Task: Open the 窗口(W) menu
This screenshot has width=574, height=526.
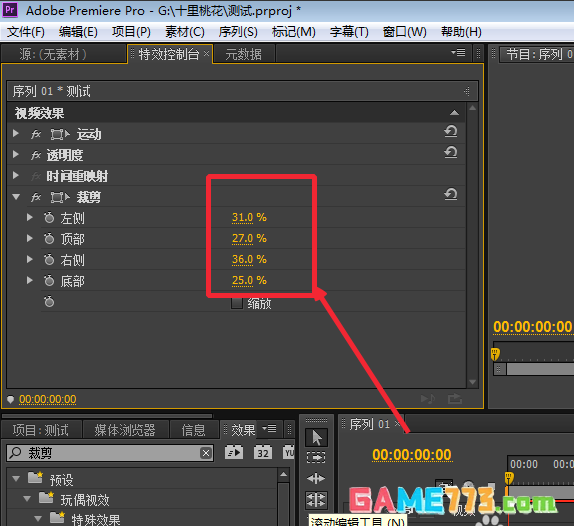Action: (x=405, y=32)
